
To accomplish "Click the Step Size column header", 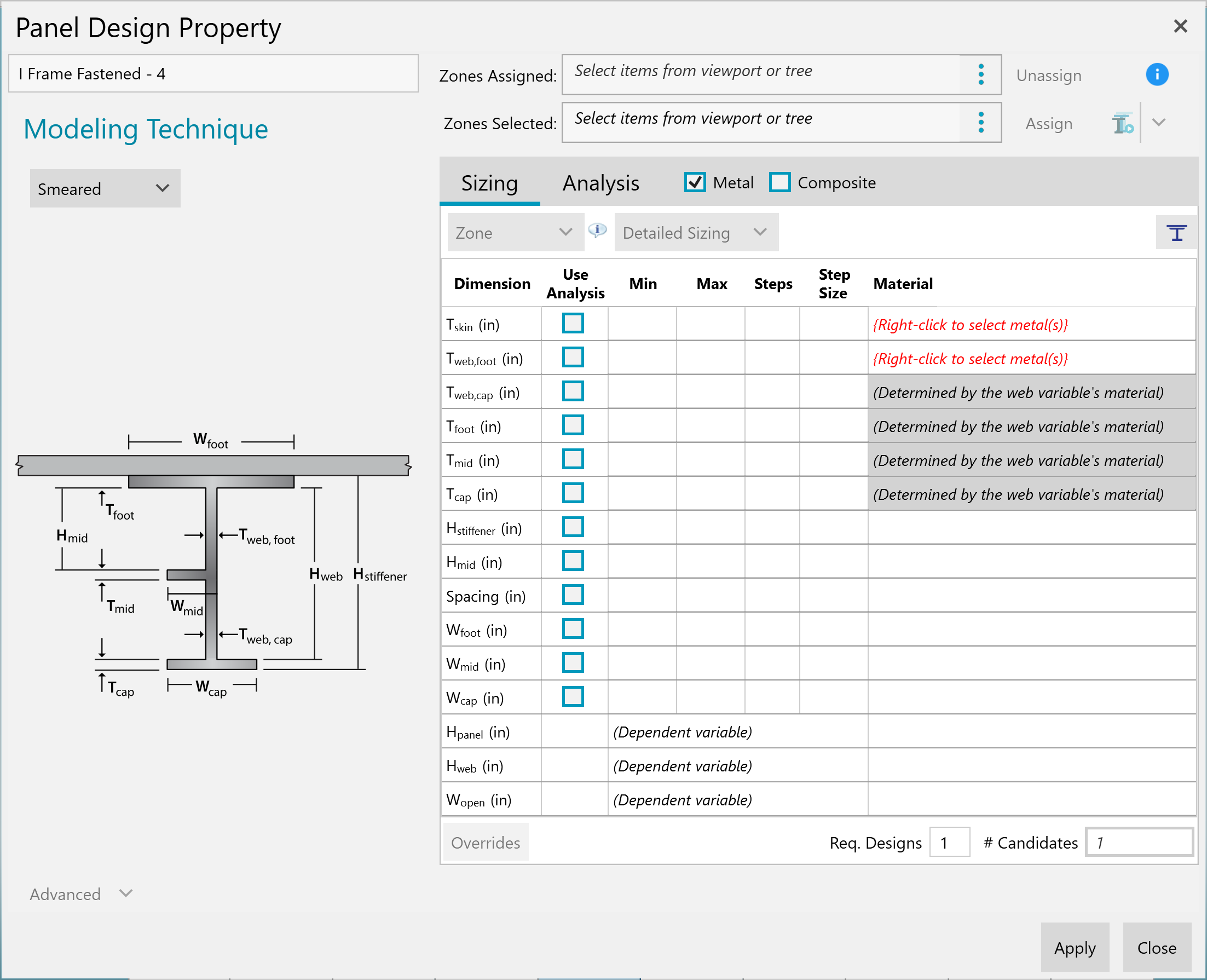I will 834,284.
